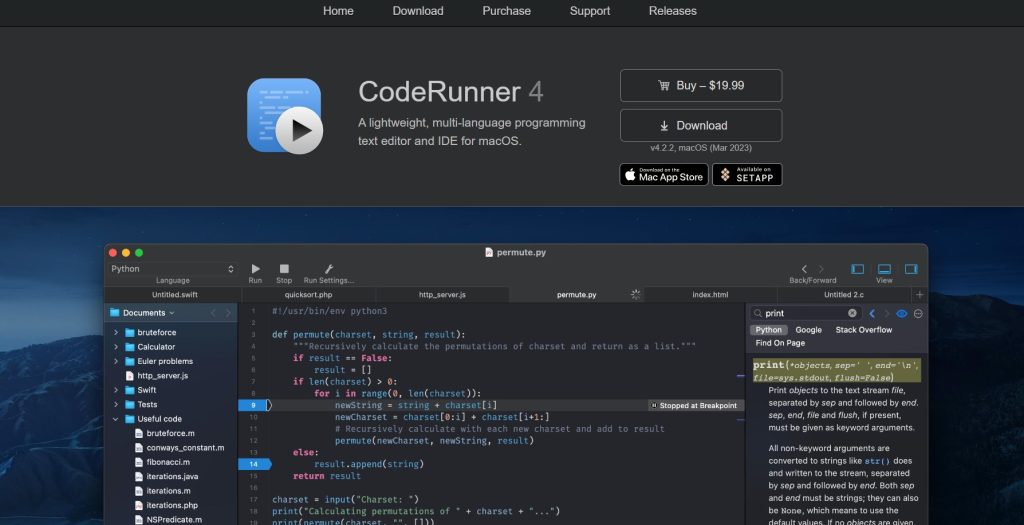Go forward in editor navigation history

pos(821,269)
